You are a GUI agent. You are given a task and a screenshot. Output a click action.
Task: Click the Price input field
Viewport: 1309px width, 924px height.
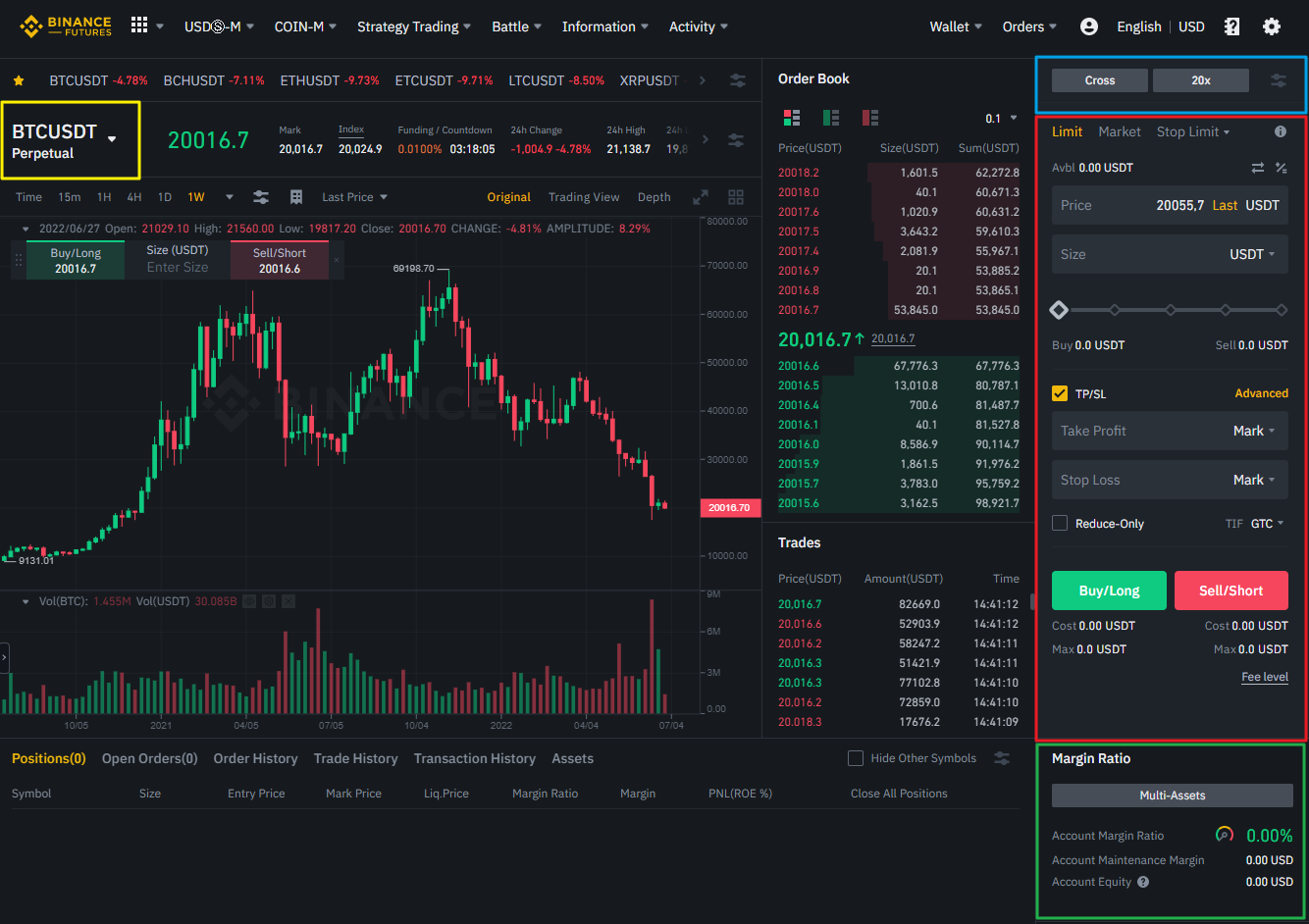coord(1170,205)
